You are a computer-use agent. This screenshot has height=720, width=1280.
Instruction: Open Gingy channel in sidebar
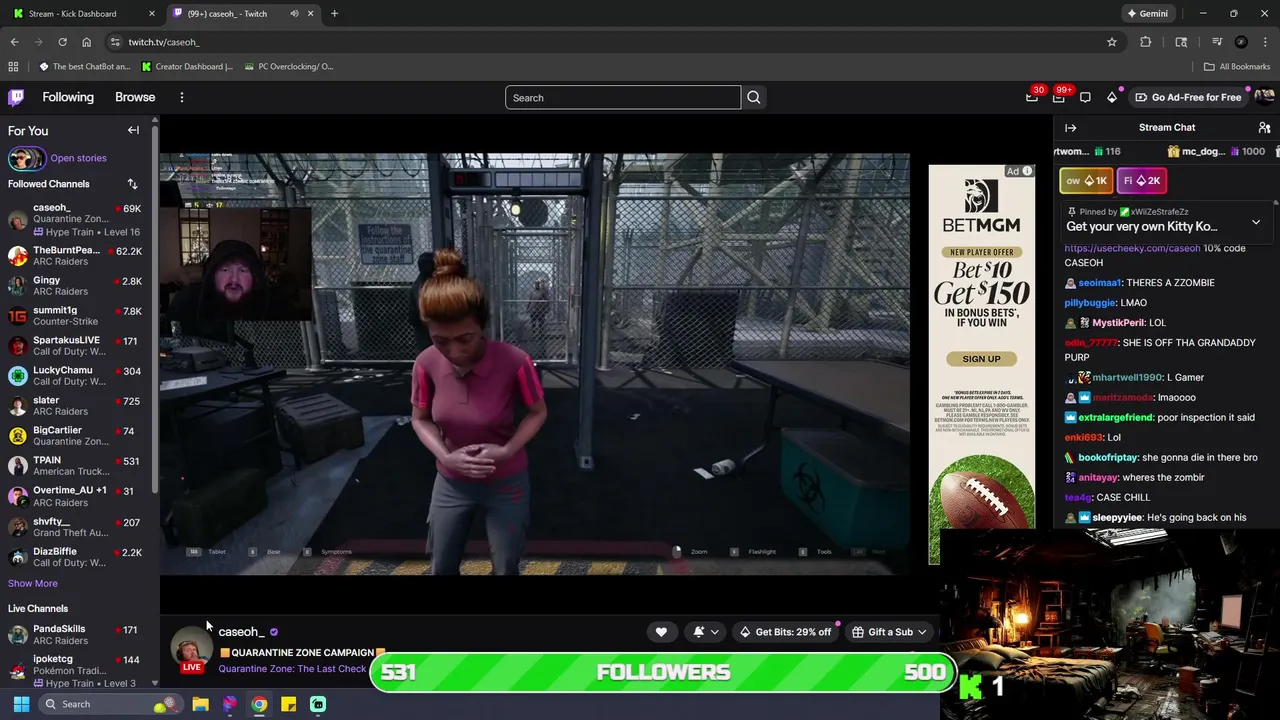(76, 285)
